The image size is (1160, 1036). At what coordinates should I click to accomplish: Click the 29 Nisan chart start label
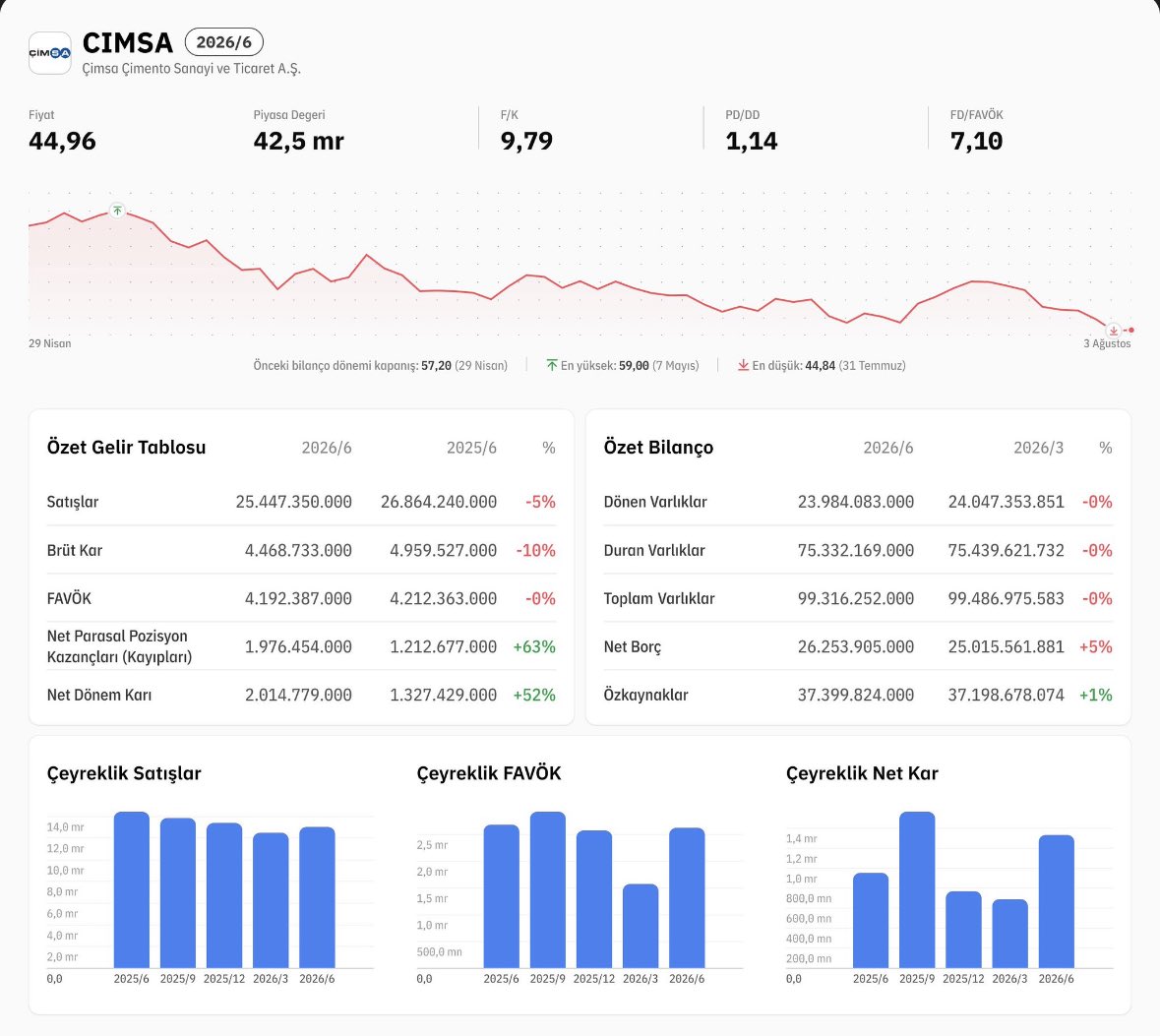pyautogui.click(x=49, y=343)
